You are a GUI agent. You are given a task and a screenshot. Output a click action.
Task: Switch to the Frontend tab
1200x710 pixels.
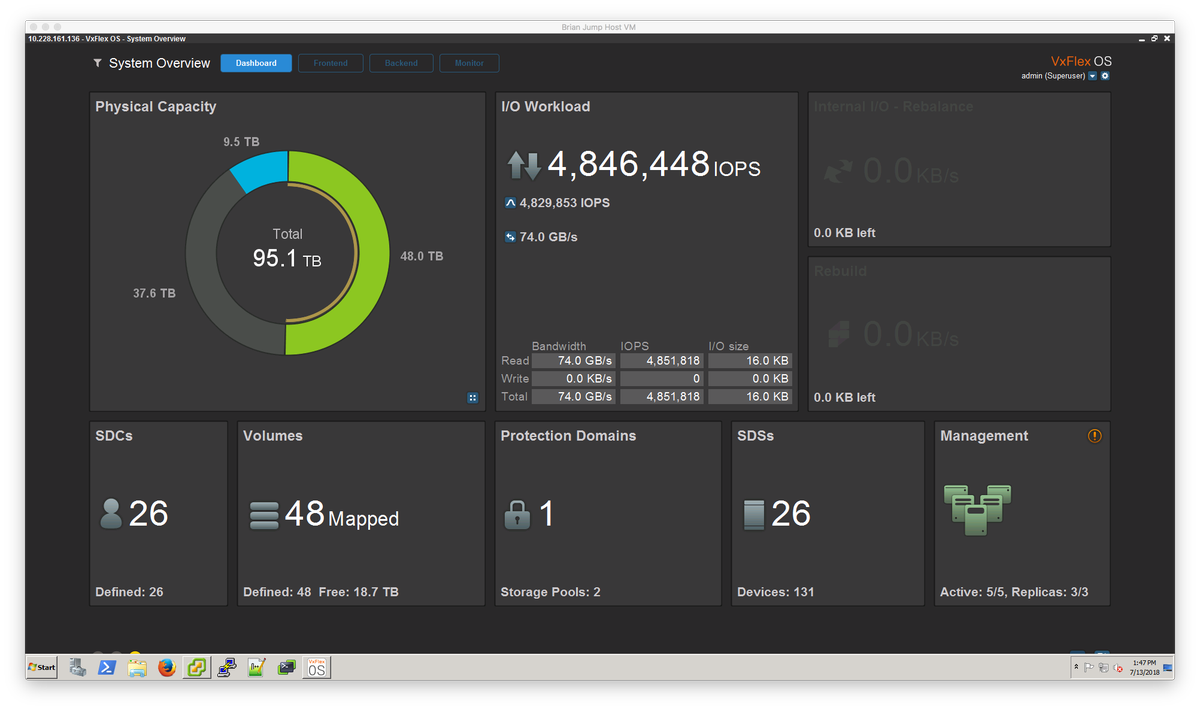(330, 62)
